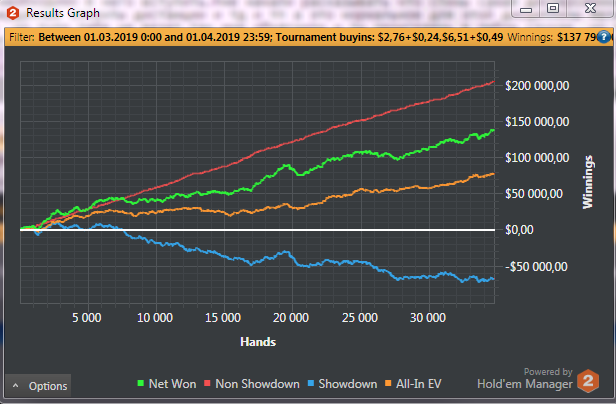The height and width of the screenshot is (404, 616).
Task: Click the 25 000 hands axis label
Action: pyautogui.click(x=359, y=318)
